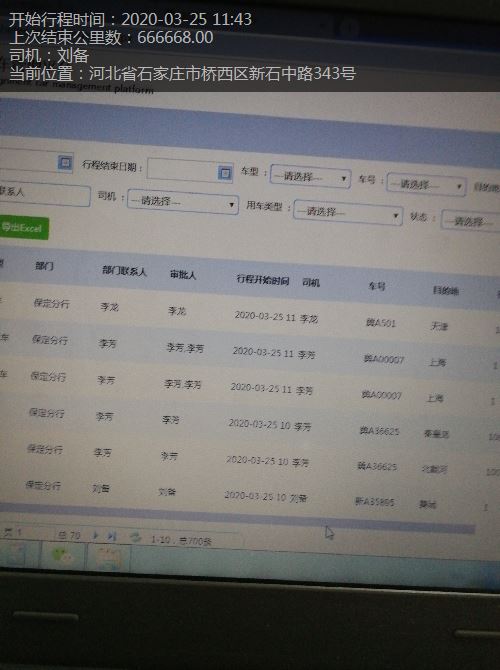Sort by the 车号 column header
Viewport: 500px width, 670px height.
(377, 286)
